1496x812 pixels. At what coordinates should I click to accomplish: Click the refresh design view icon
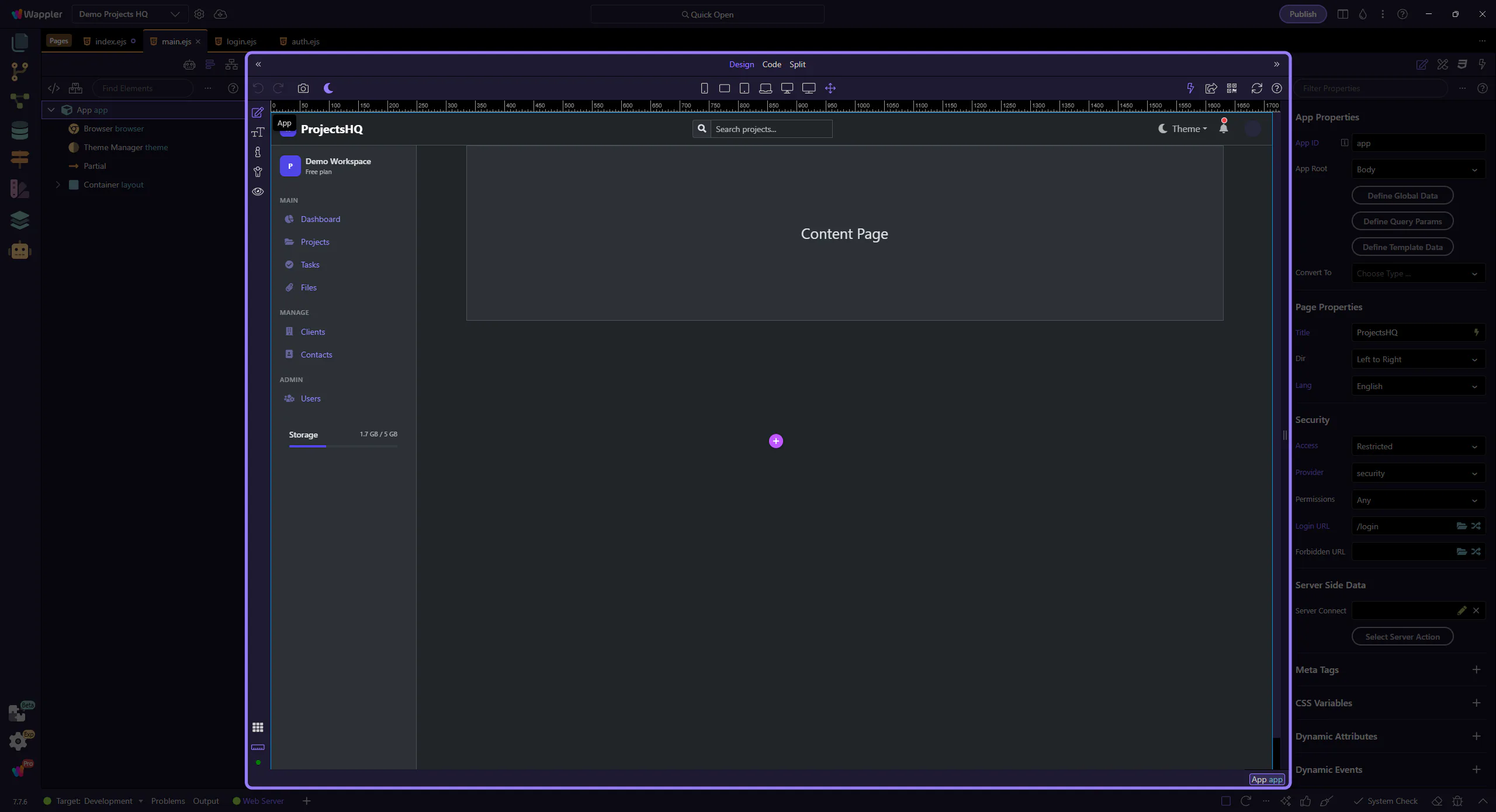(x=1256, y=88)
